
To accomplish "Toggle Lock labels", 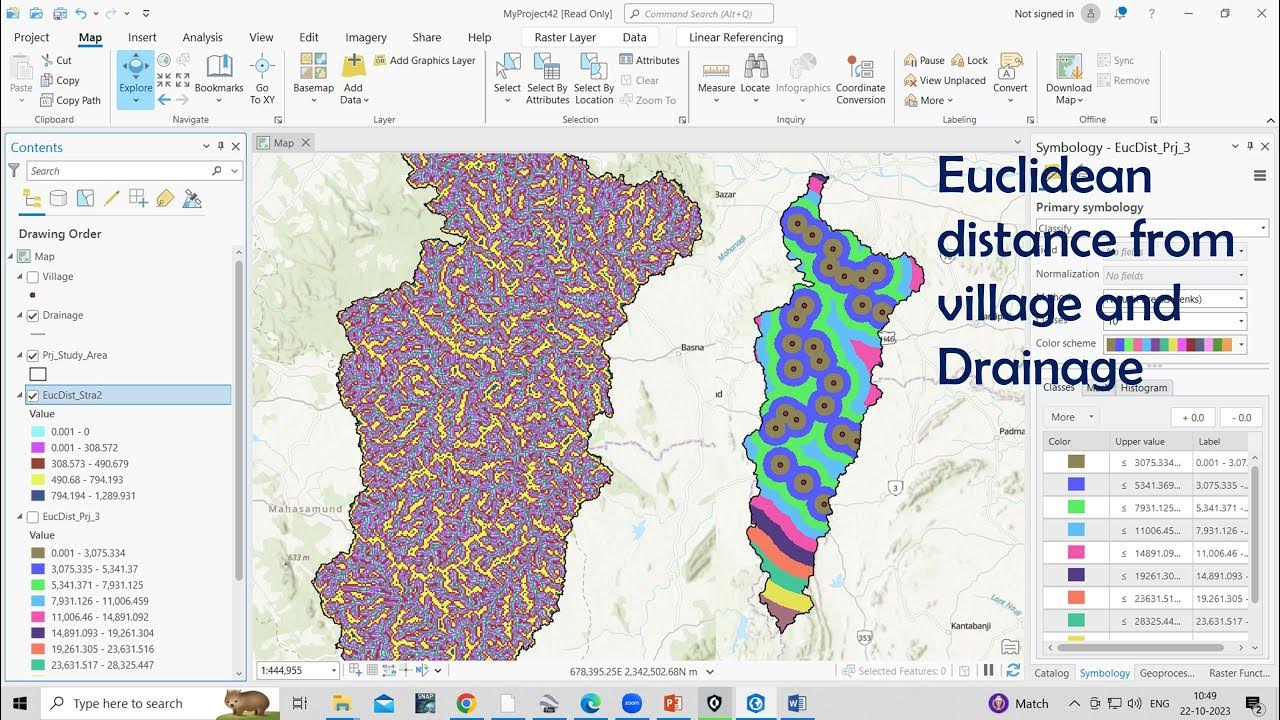I will pyautogui.click(x=969, y=60).
